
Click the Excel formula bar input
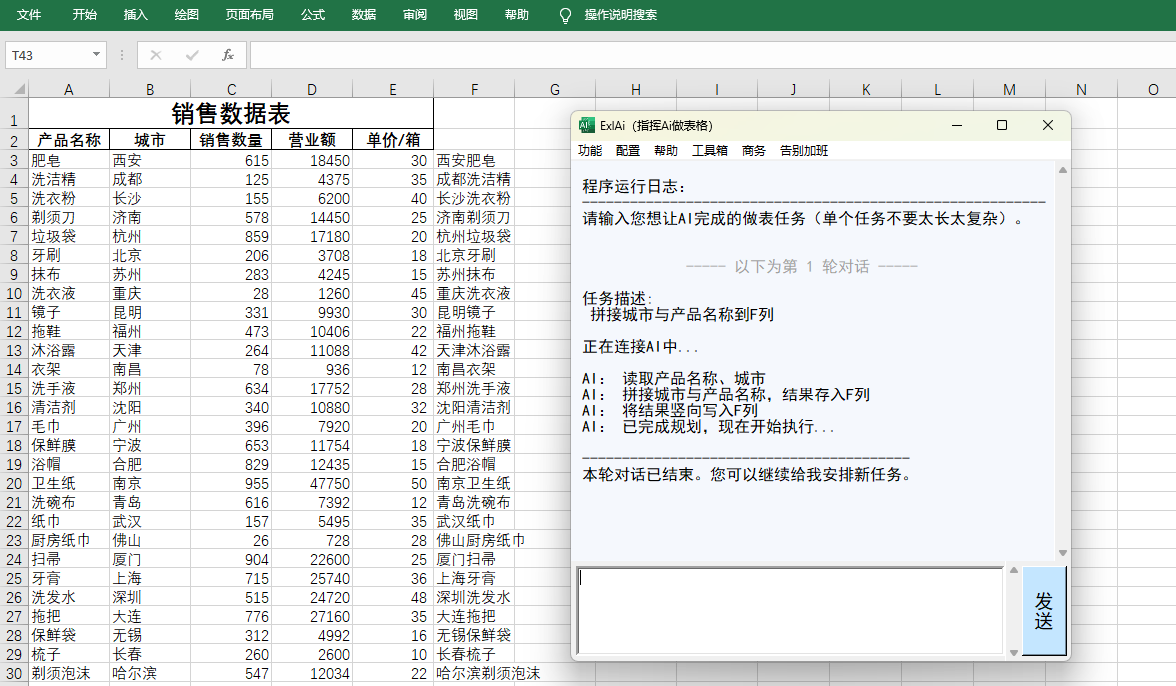(x=712, y=55)
